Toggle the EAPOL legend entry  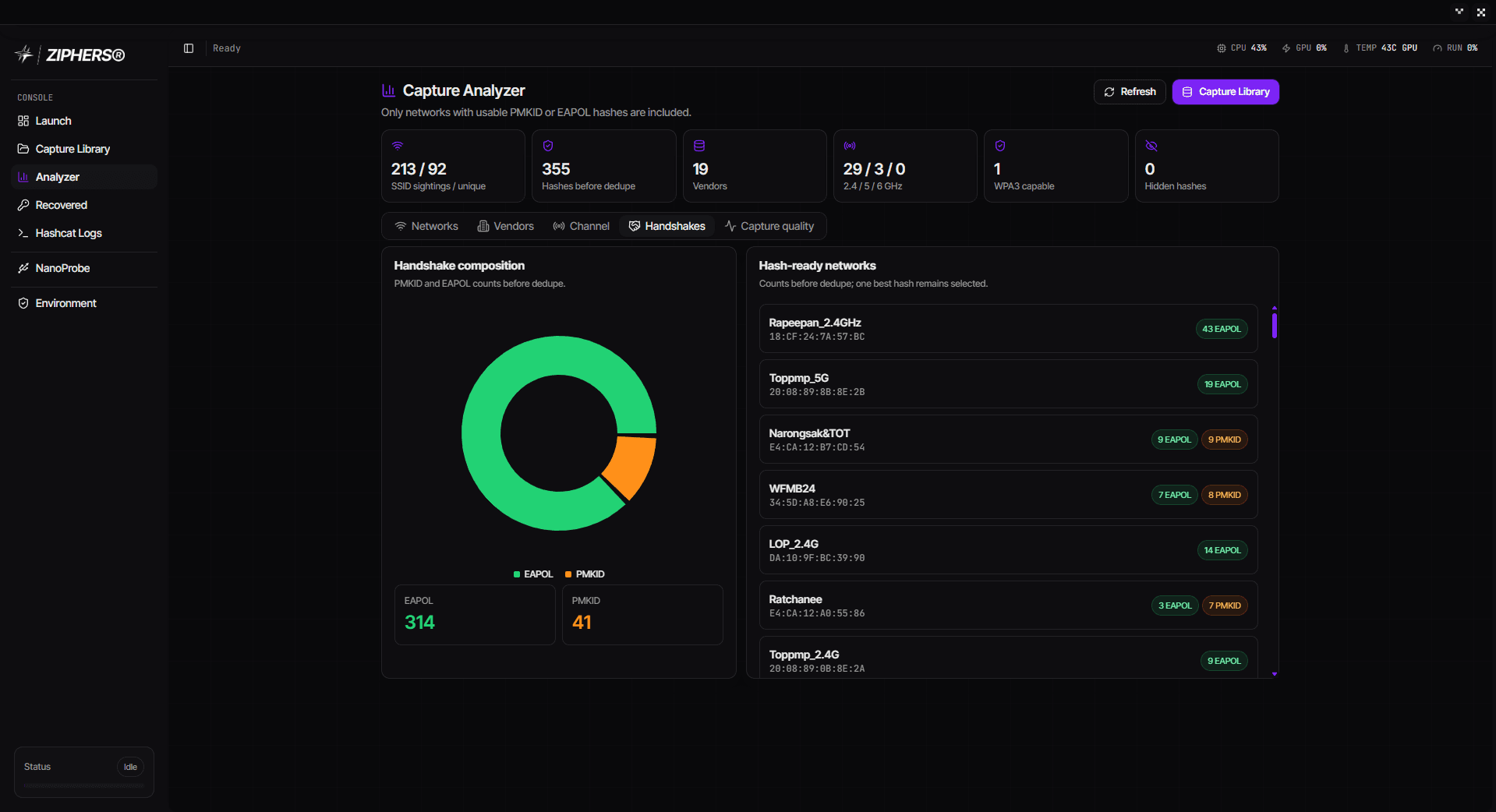pyautogui.click(x=533, y=574)
